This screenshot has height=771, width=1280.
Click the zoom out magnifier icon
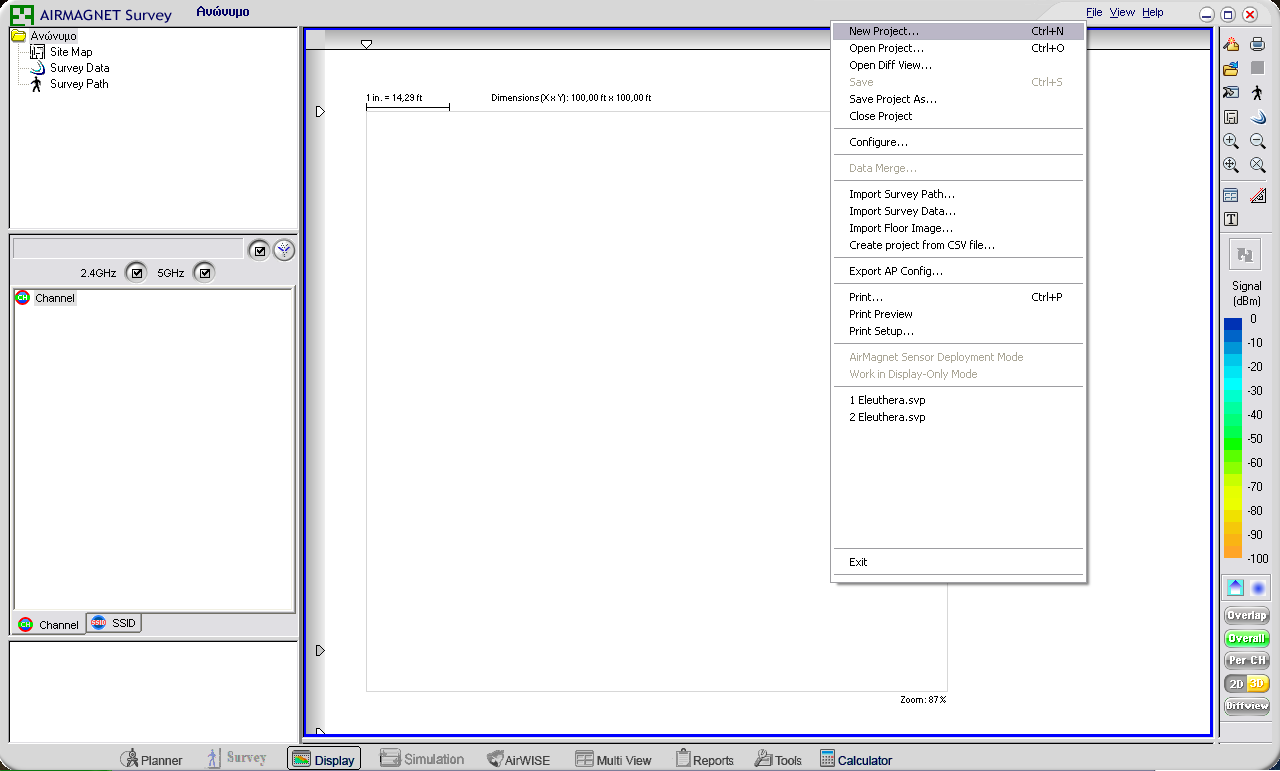coord(1258,141)
